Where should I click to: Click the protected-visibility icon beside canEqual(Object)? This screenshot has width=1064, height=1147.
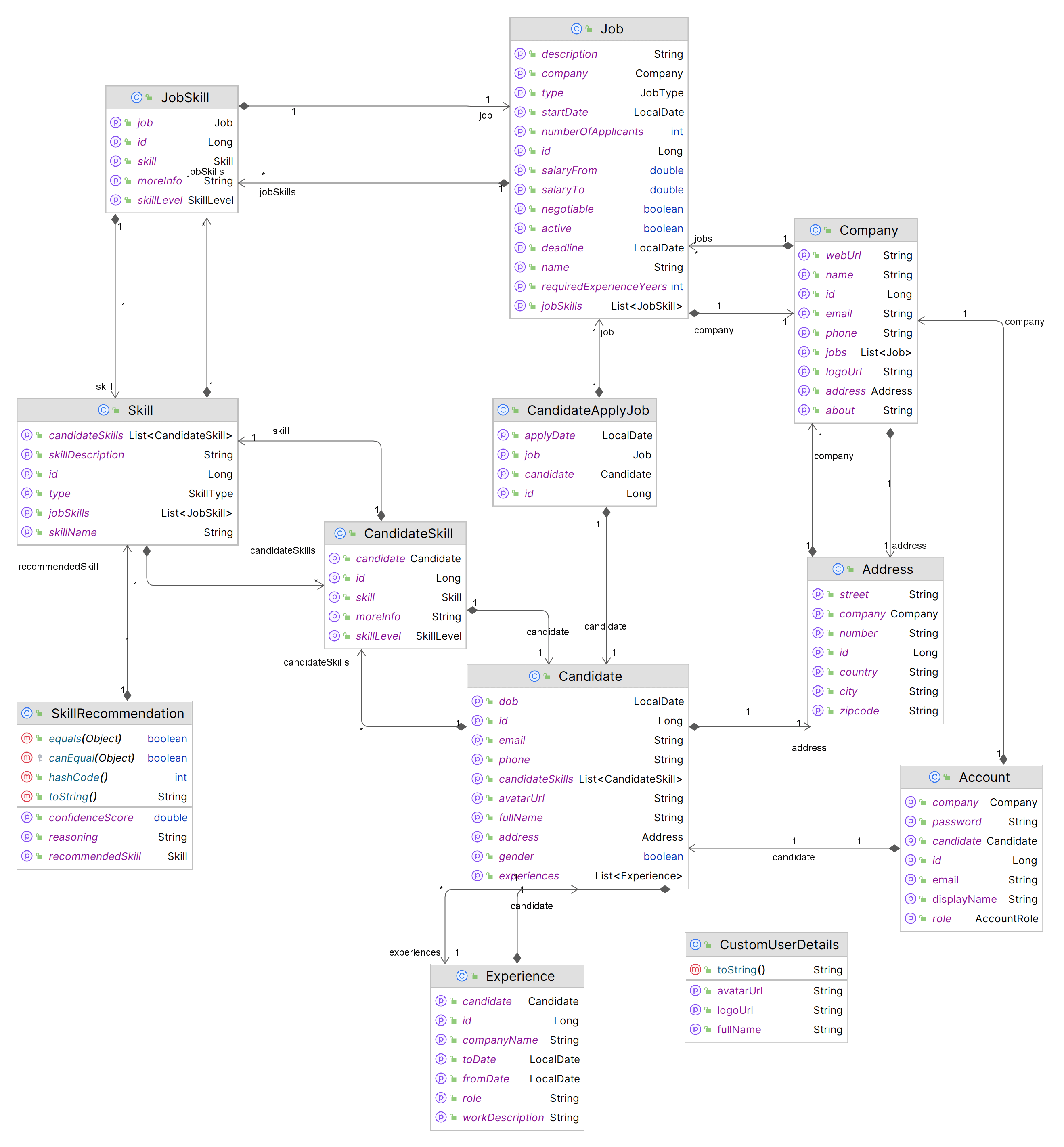40,758
